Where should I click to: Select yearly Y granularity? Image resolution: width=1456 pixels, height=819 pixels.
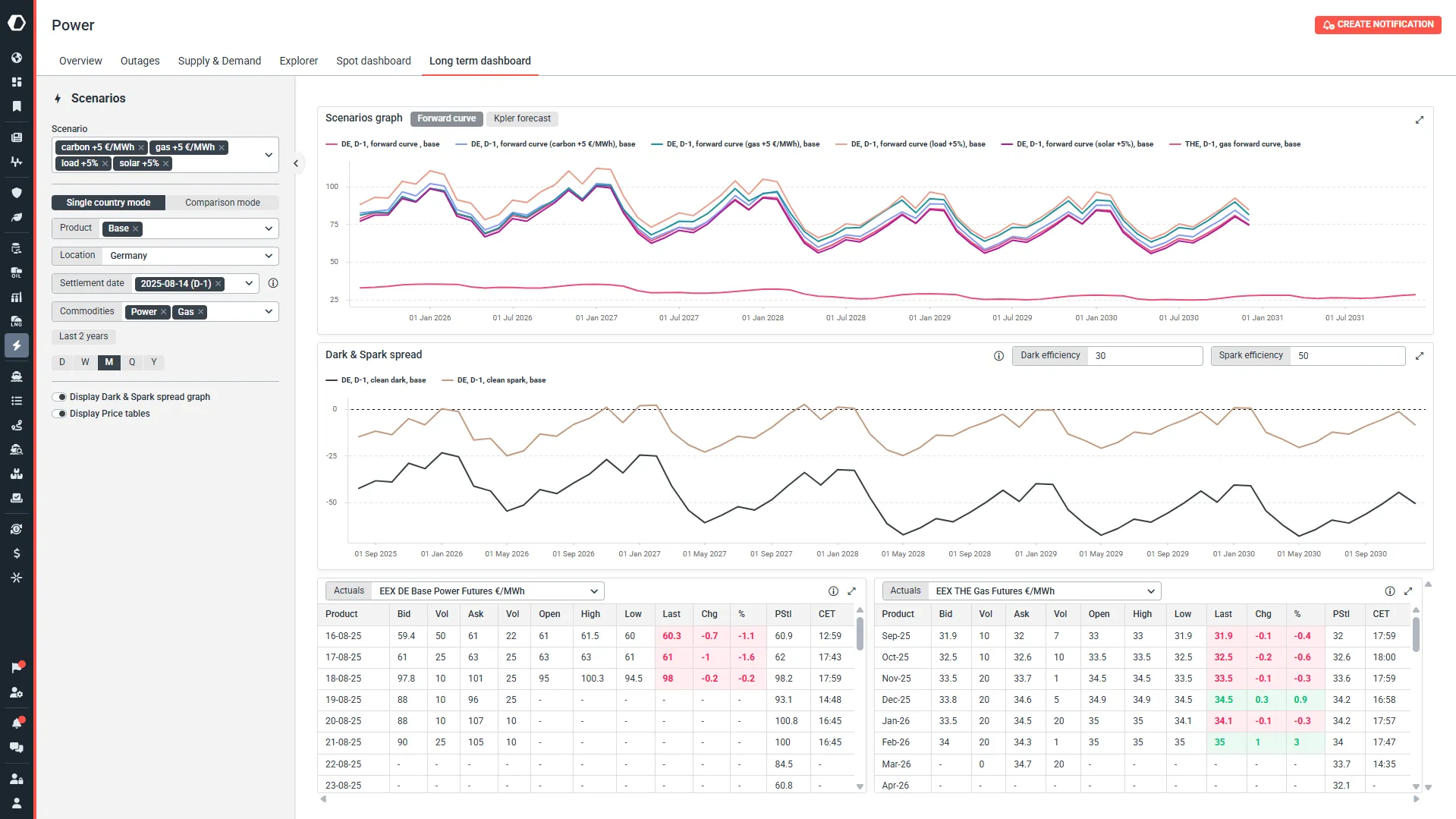[x=154, y=362]
